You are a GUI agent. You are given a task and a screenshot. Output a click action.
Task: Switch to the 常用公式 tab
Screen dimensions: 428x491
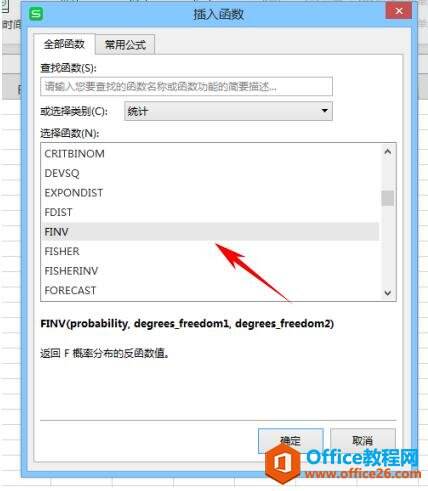[125, 45]
